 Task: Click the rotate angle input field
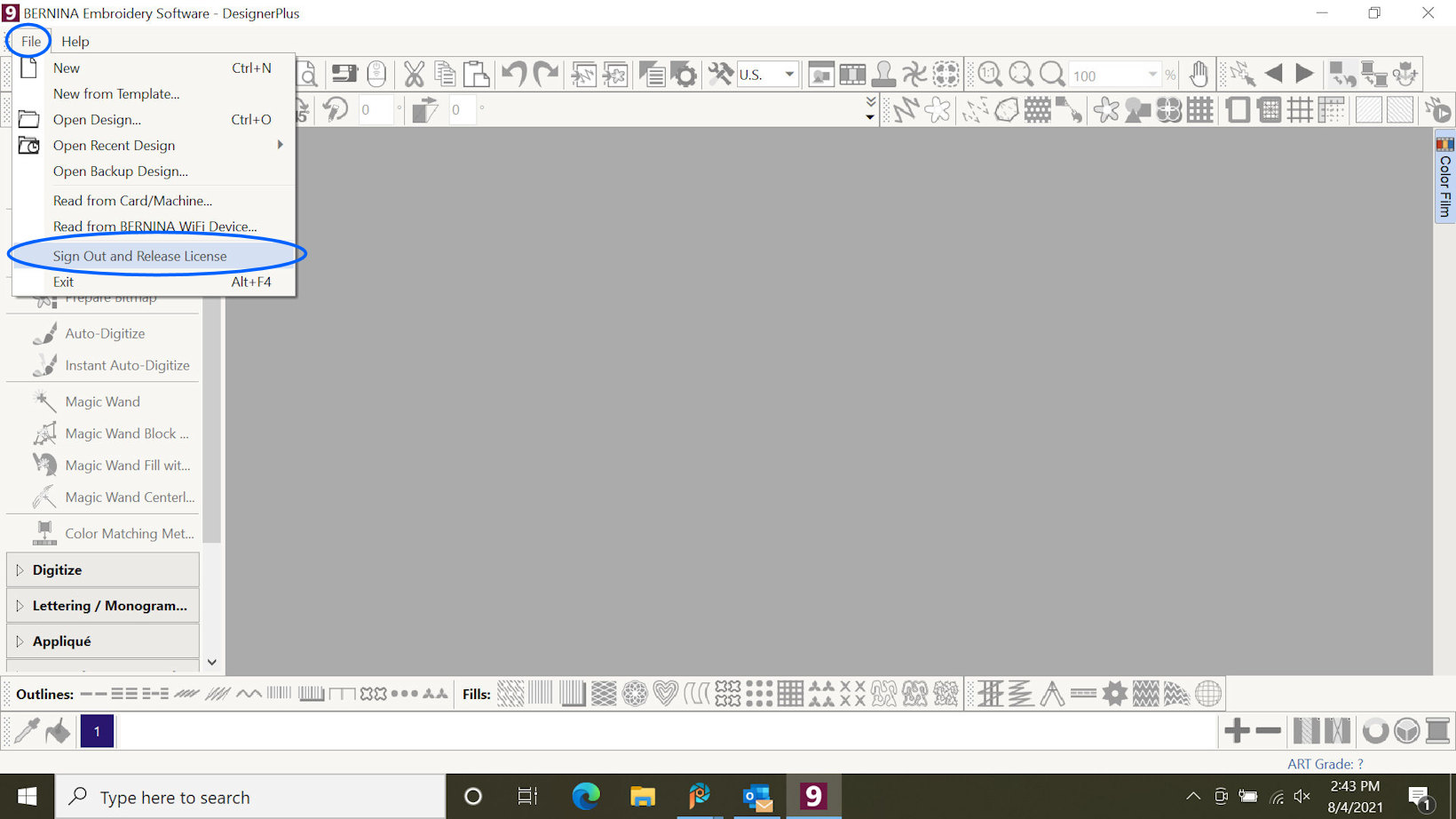click(x=376, y=110)
